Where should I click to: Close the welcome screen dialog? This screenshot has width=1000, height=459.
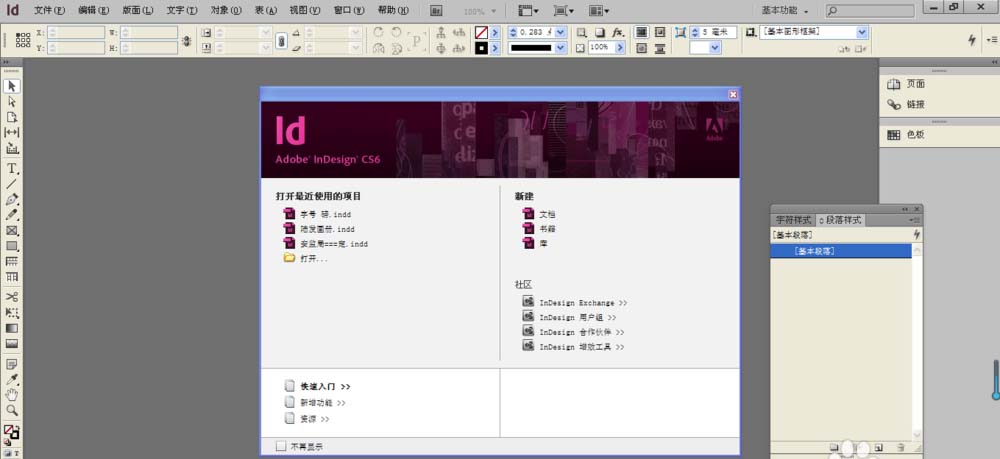pyautogui.click(x=733, y=94)
